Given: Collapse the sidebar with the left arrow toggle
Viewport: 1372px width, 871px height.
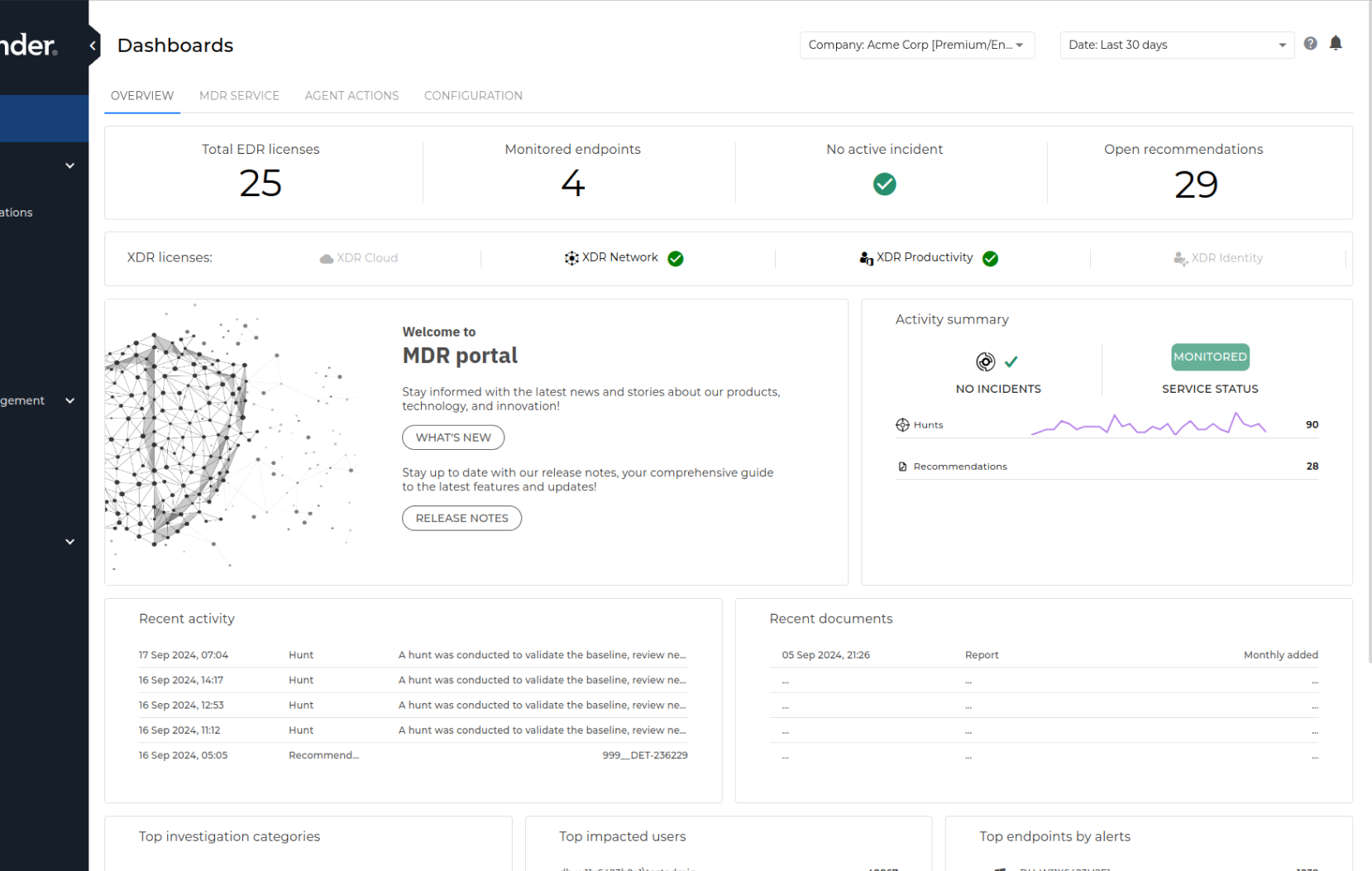Looking at the screenshot, I should pos(92,45).
